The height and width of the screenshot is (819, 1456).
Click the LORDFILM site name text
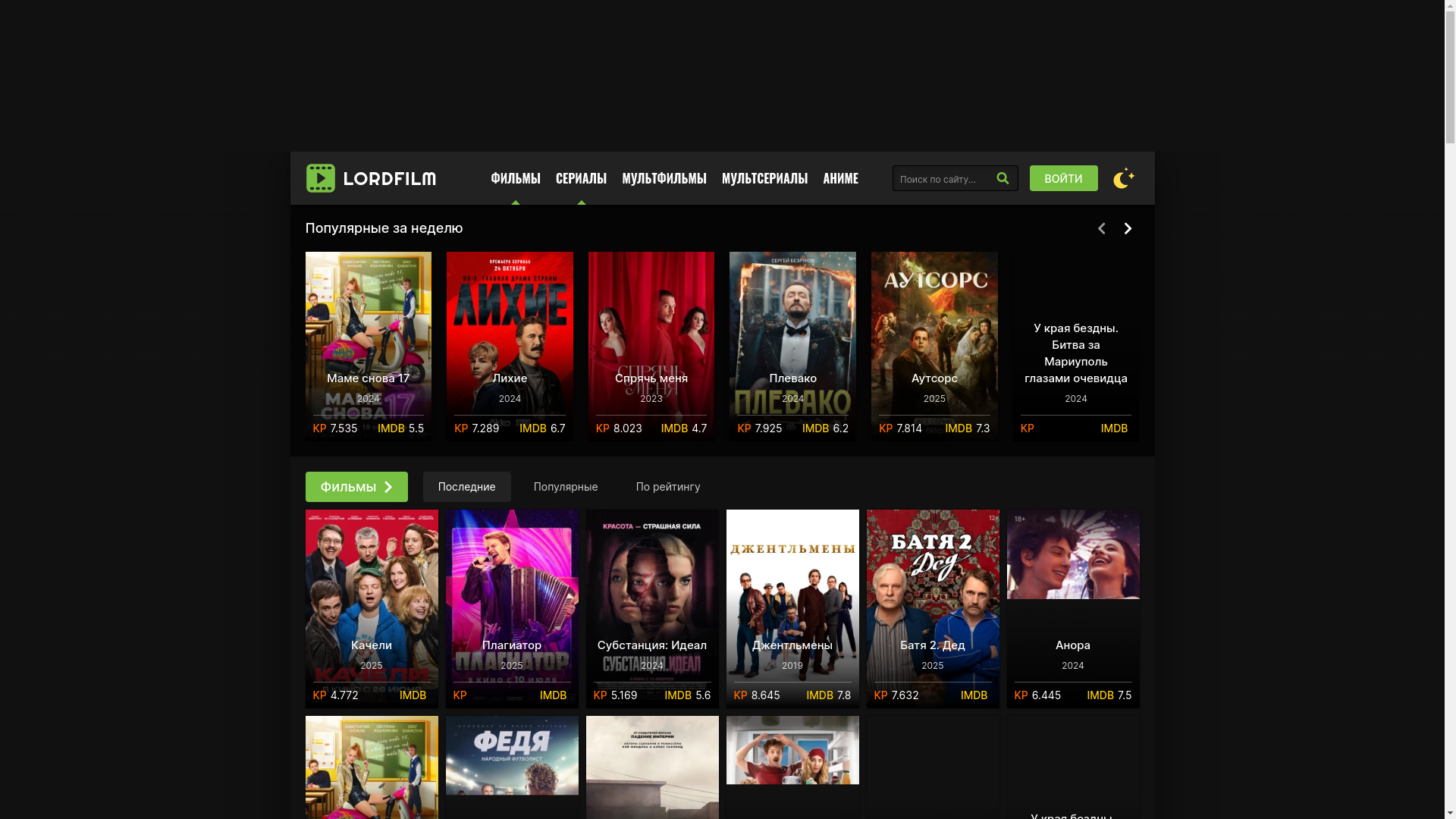(x=390, y=179)
